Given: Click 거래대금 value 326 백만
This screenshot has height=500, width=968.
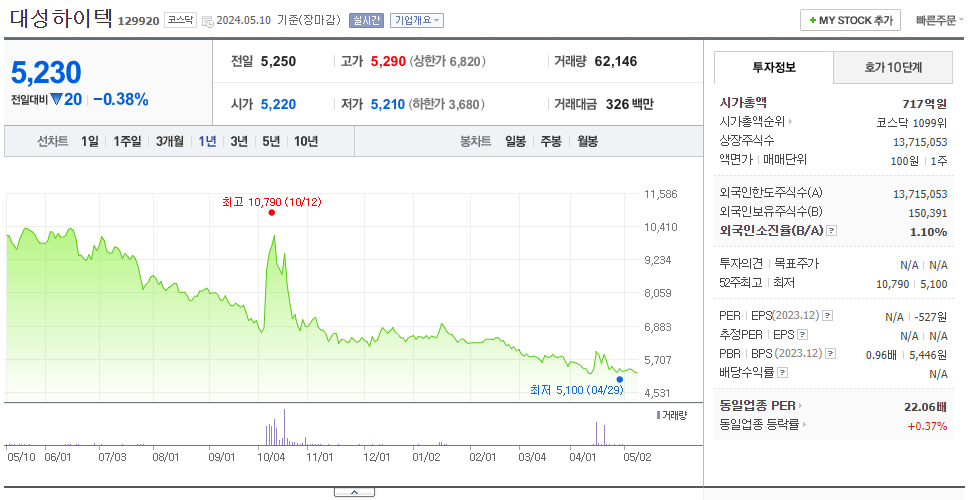Looking at the screenshot, I should point(630,104).
